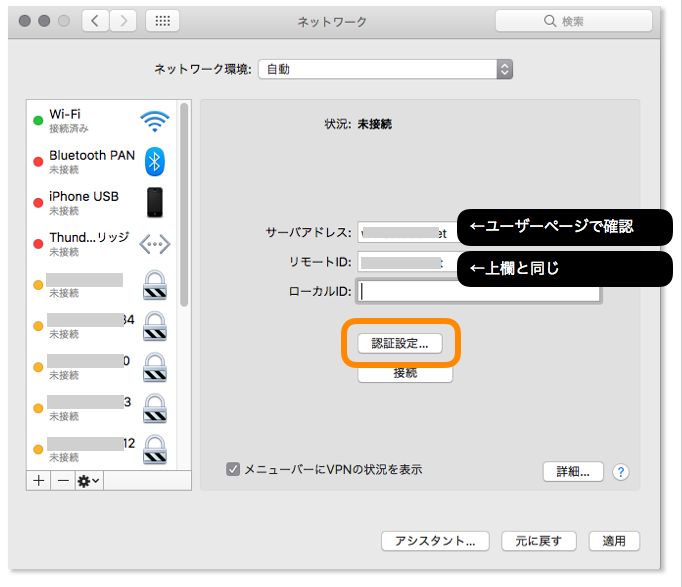Image resolution: width=682 pixels, height=587 pixels.
Task: Click the service list scrollbar
Action: tap(184, 204)
